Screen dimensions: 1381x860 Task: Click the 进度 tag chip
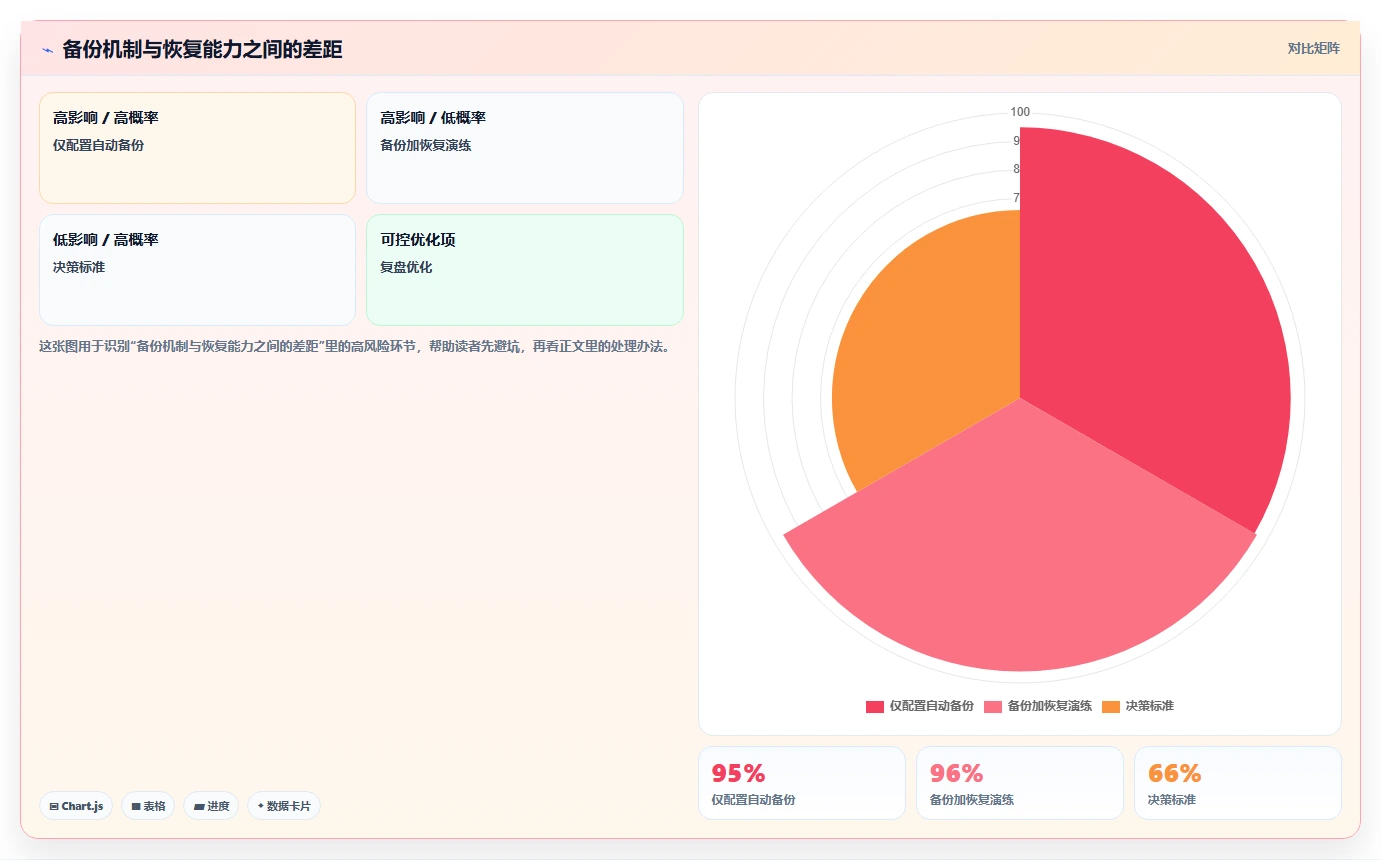(x=211, y=806)
